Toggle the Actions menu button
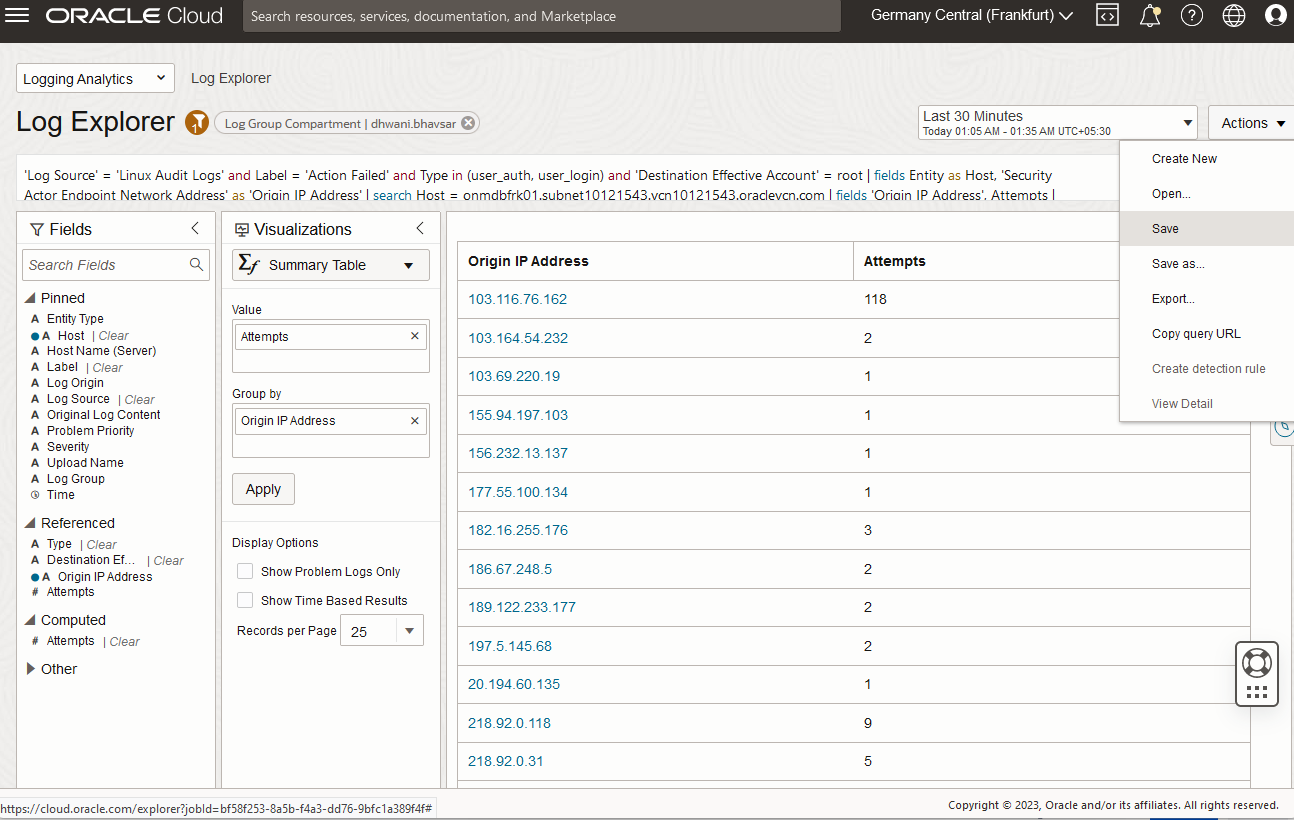The height and width of the screenshot is (820, 1294). pos(1253,123)
